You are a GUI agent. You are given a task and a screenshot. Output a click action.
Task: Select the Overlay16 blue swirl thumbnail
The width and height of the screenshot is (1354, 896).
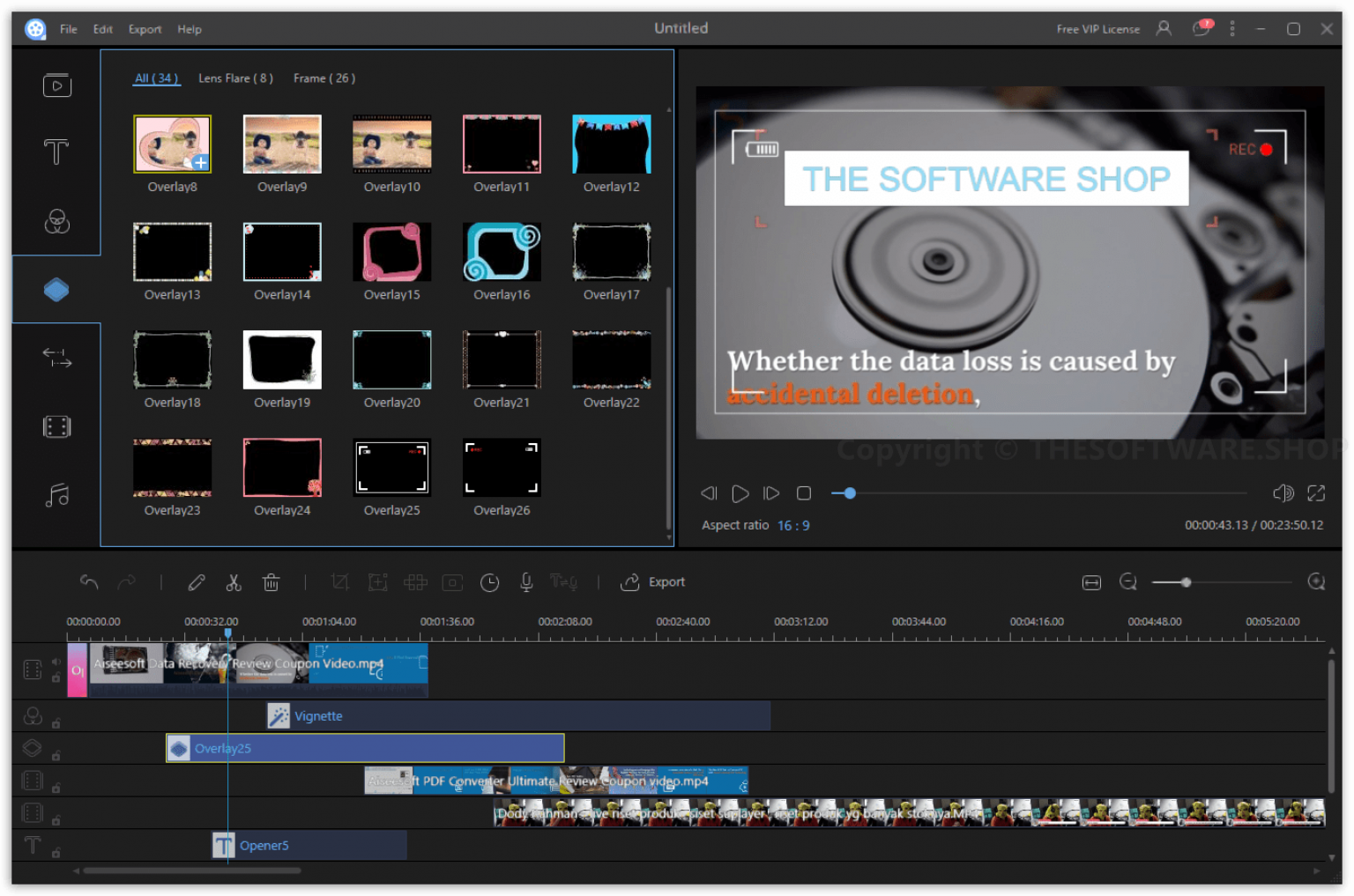[502, 252]
